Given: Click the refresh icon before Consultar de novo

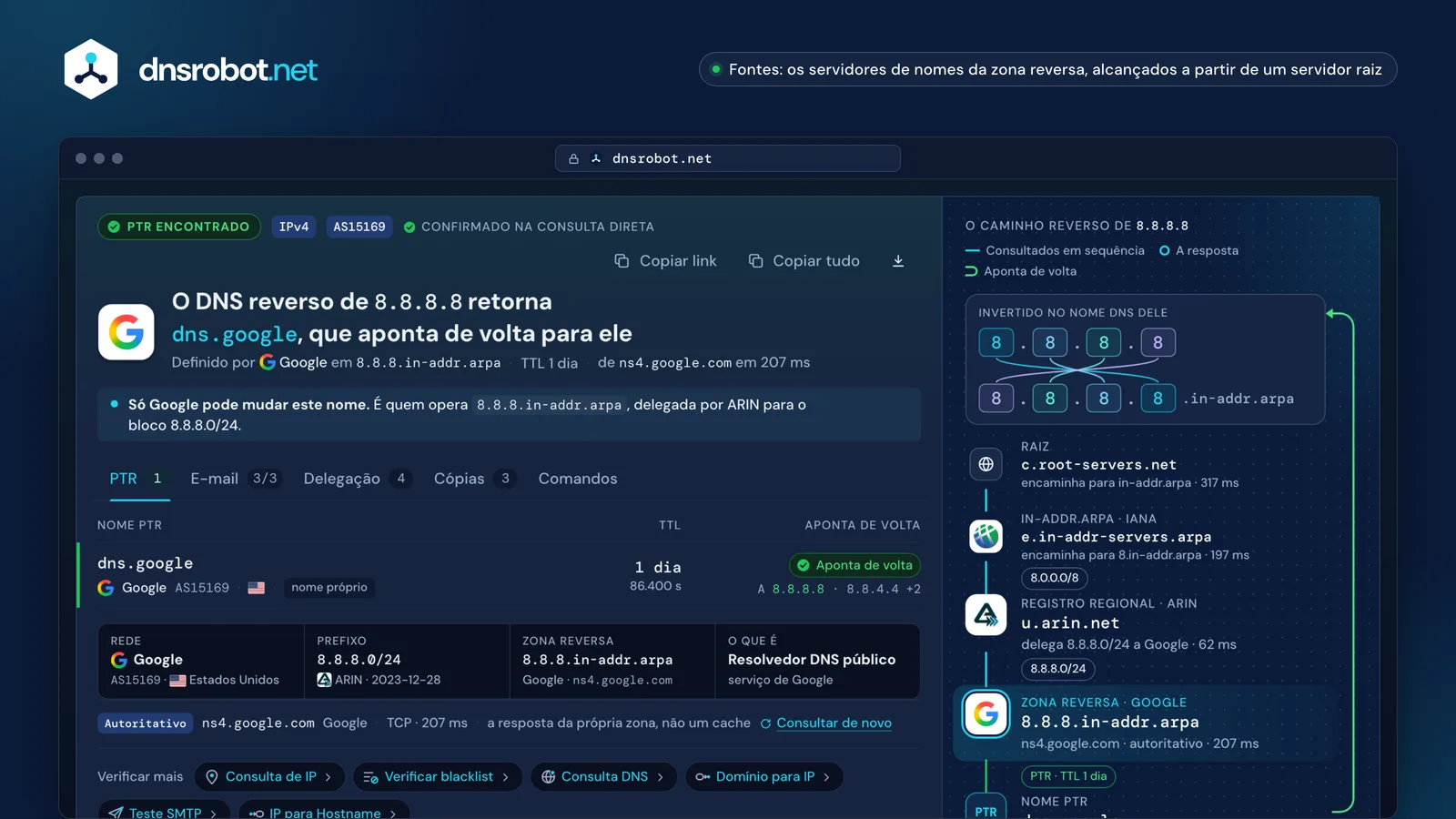Looking at the screenshot, I should [x=766, y=723].
